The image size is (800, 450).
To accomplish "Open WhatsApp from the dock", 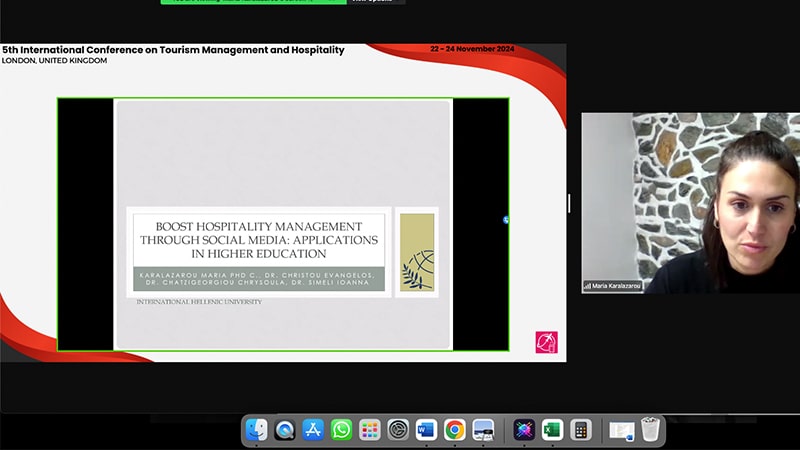I will tap(341, 430).
